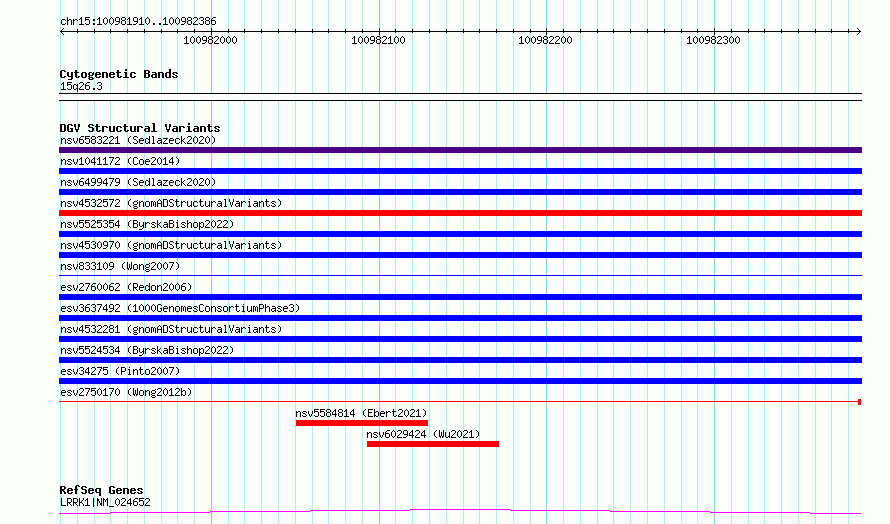The width and height of the screenshot is (890, 524).
Task: Click esv3637492 (1000GenomesConsortiumPhase3) label
Action: pyautogui.click(x=180, y=308)
